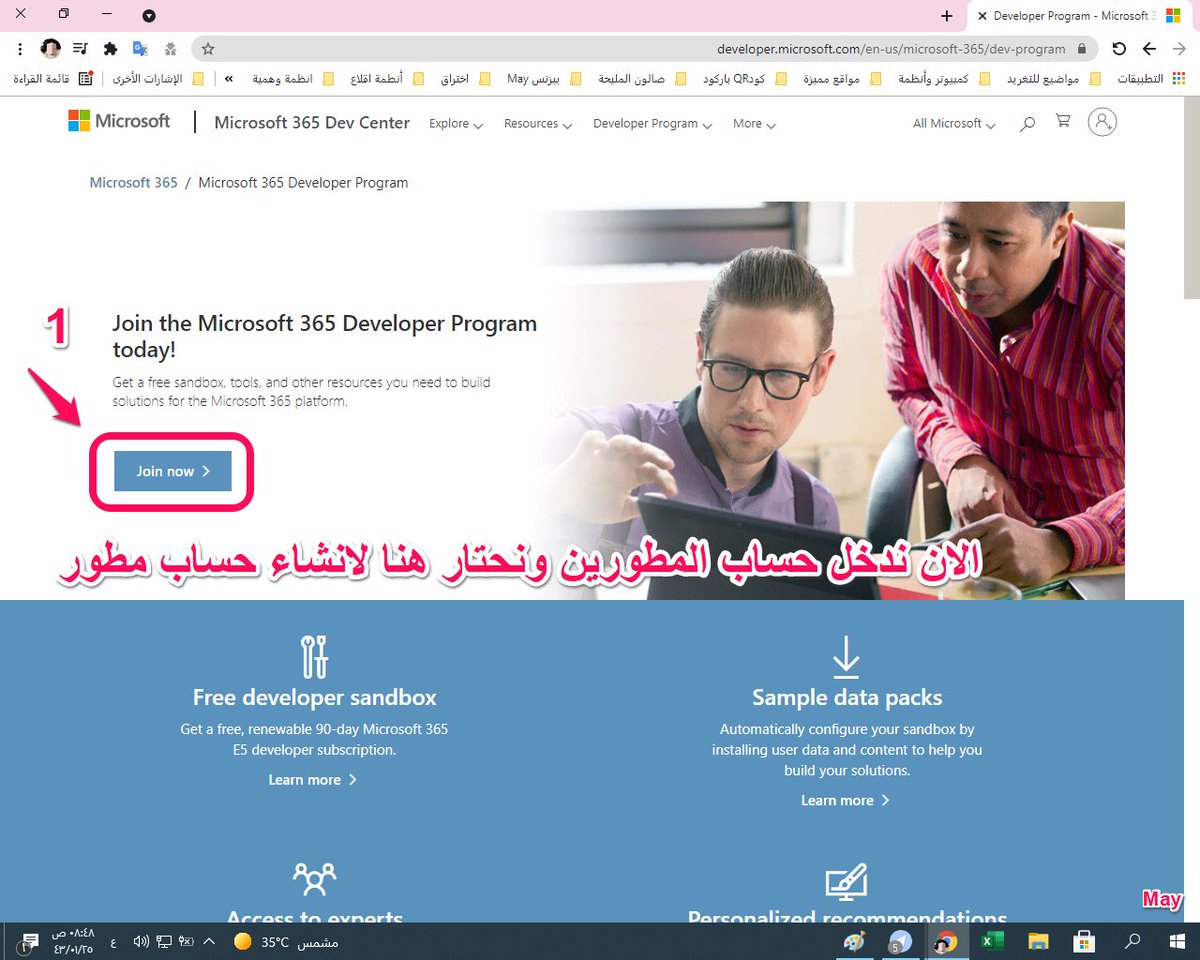Click the Join the Microsoft 365 Developer Program heading
This screenshot has width=1200, height=960.
324,336
